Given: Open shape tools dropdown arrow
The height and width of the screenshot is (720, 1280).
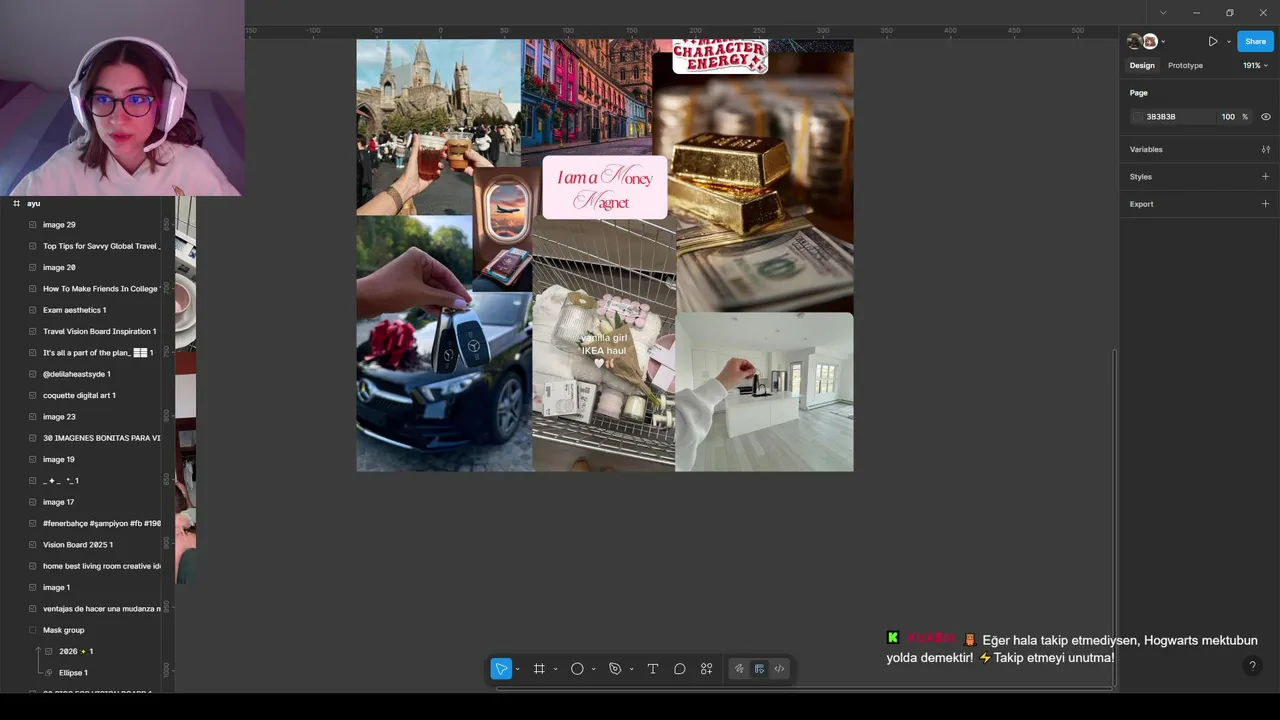Looking at the screenshot, I should pyautogui.click(x=593, y=669).
